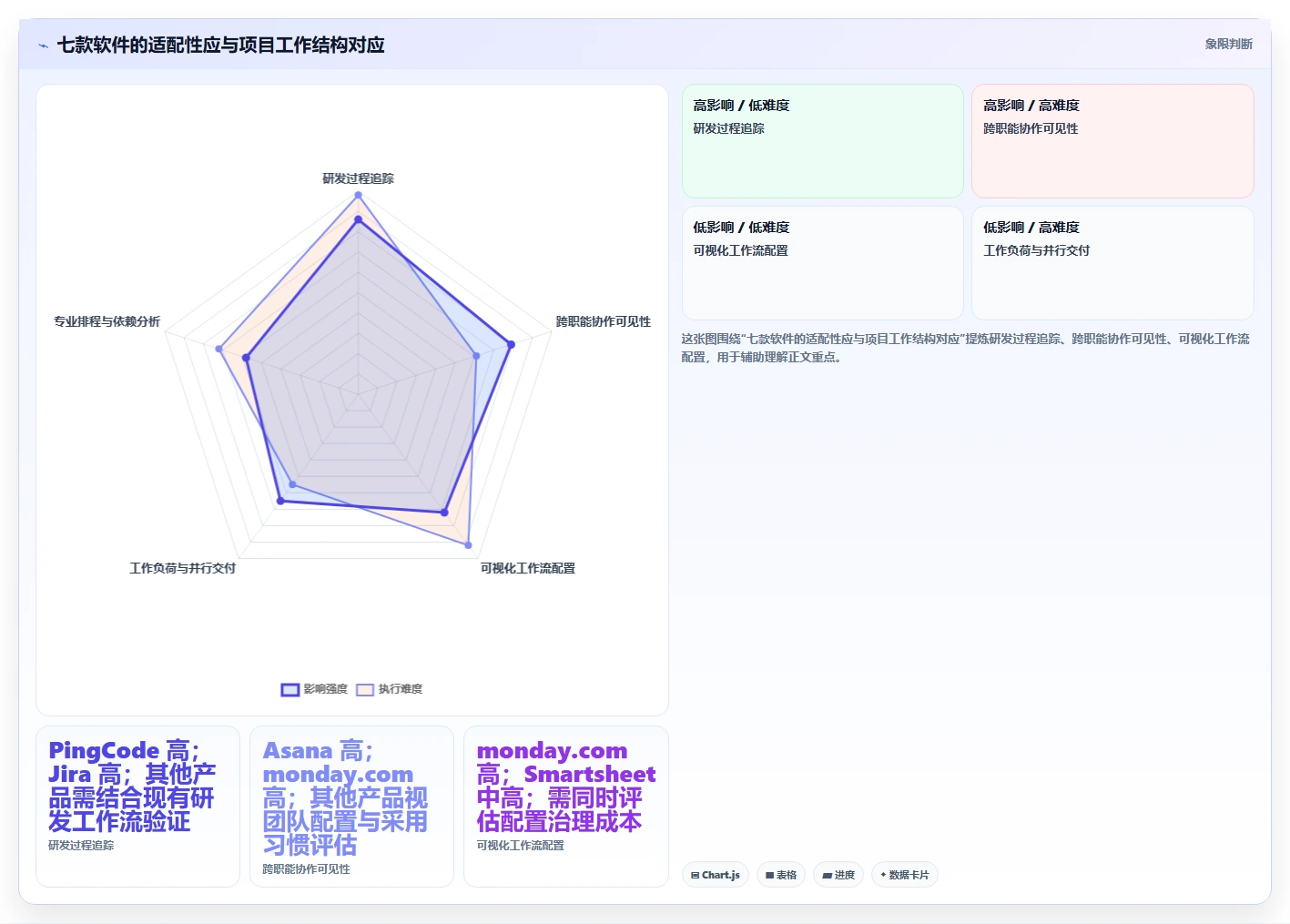1290x924 pixels.
Task: Select the 数据卡片 tag chip
Action: coord(905,875)
